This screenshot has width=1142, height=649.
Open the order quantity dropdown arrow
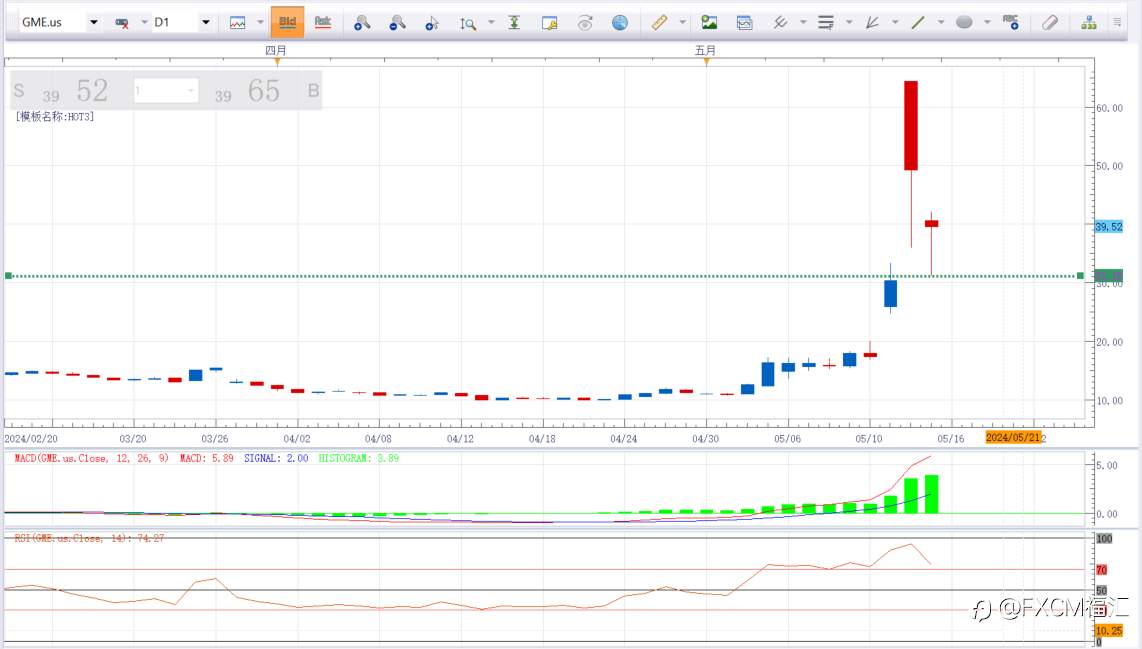(192, 91)
